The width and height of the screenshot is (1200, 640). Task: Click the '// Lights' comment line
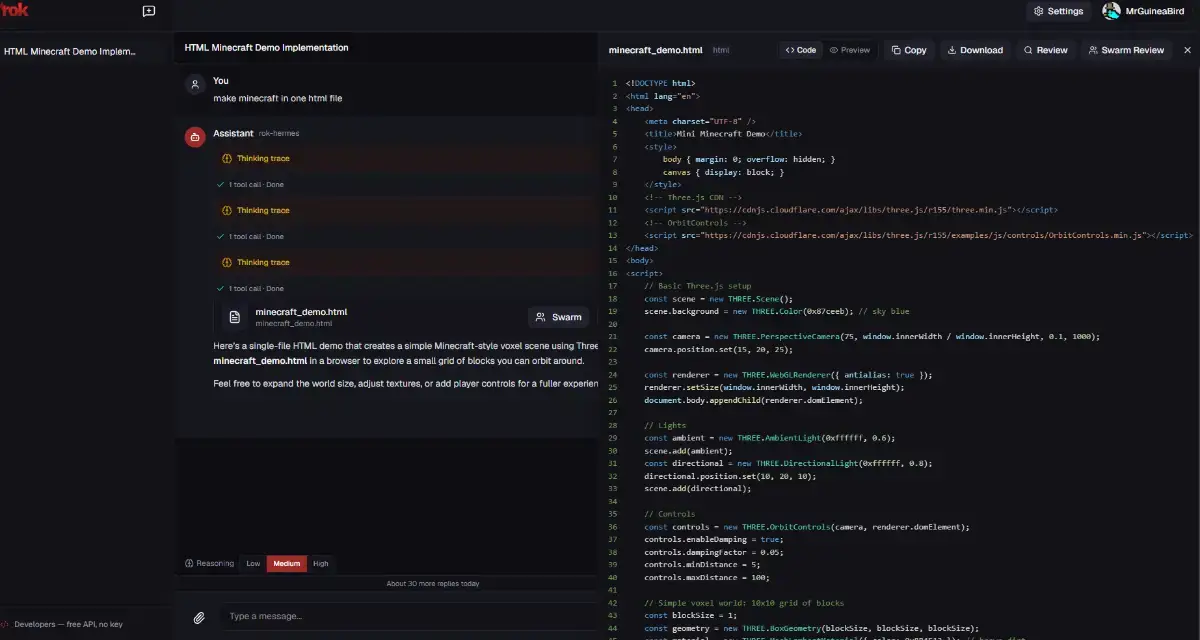click(665, 425)
